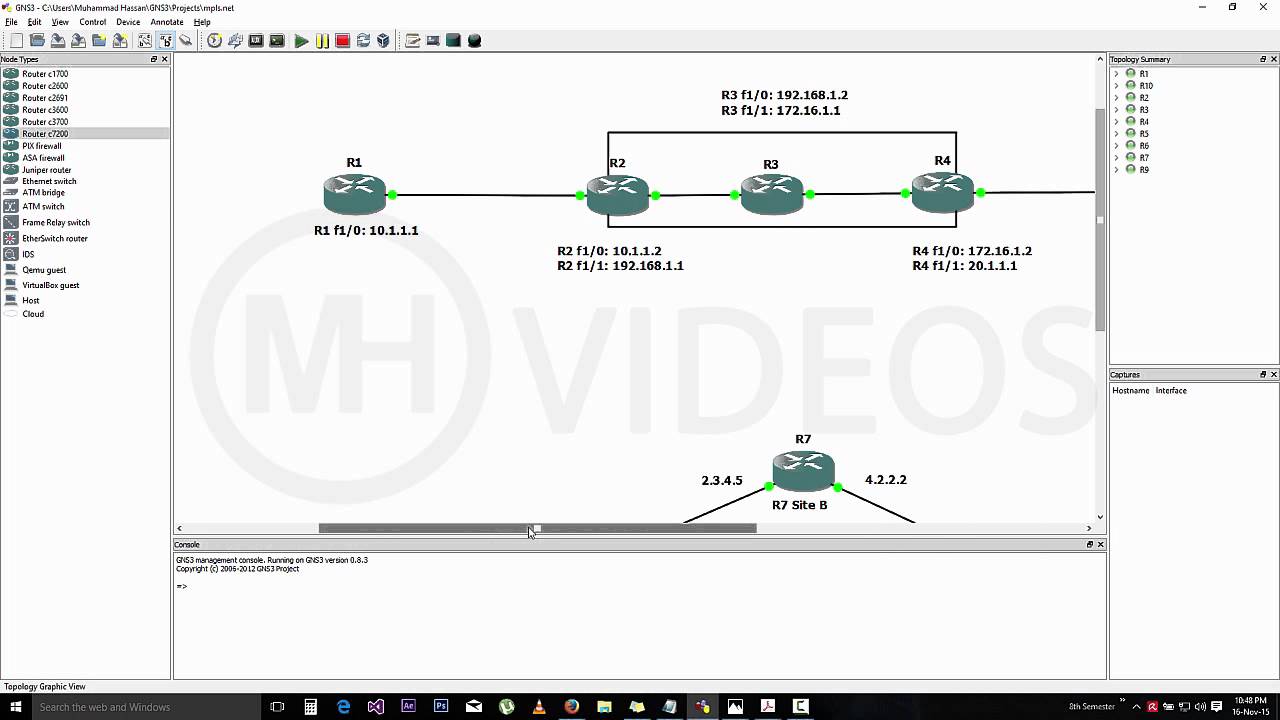
Task: Click the VirtualBox cube toolbar icon
Action: click(383, 41)
